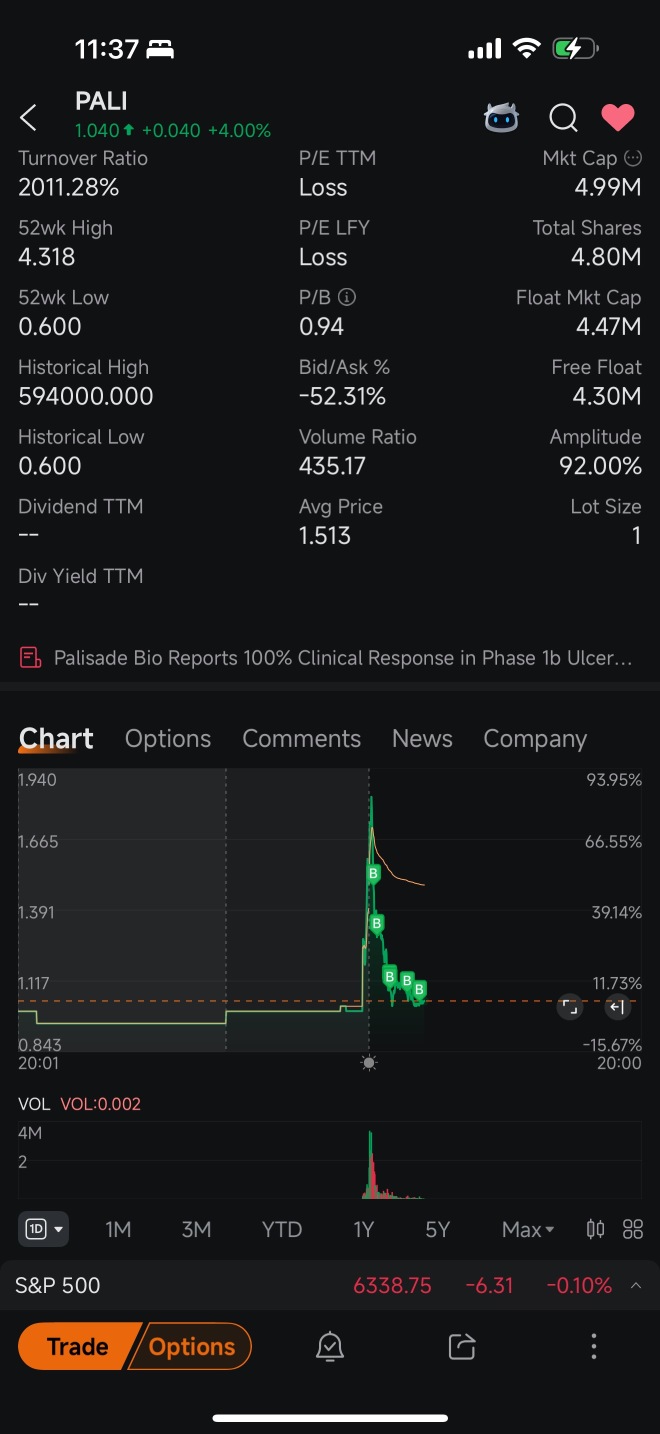The image size is (660, 1434).
Task: Tap the news document icon
Action: (30, 657)
